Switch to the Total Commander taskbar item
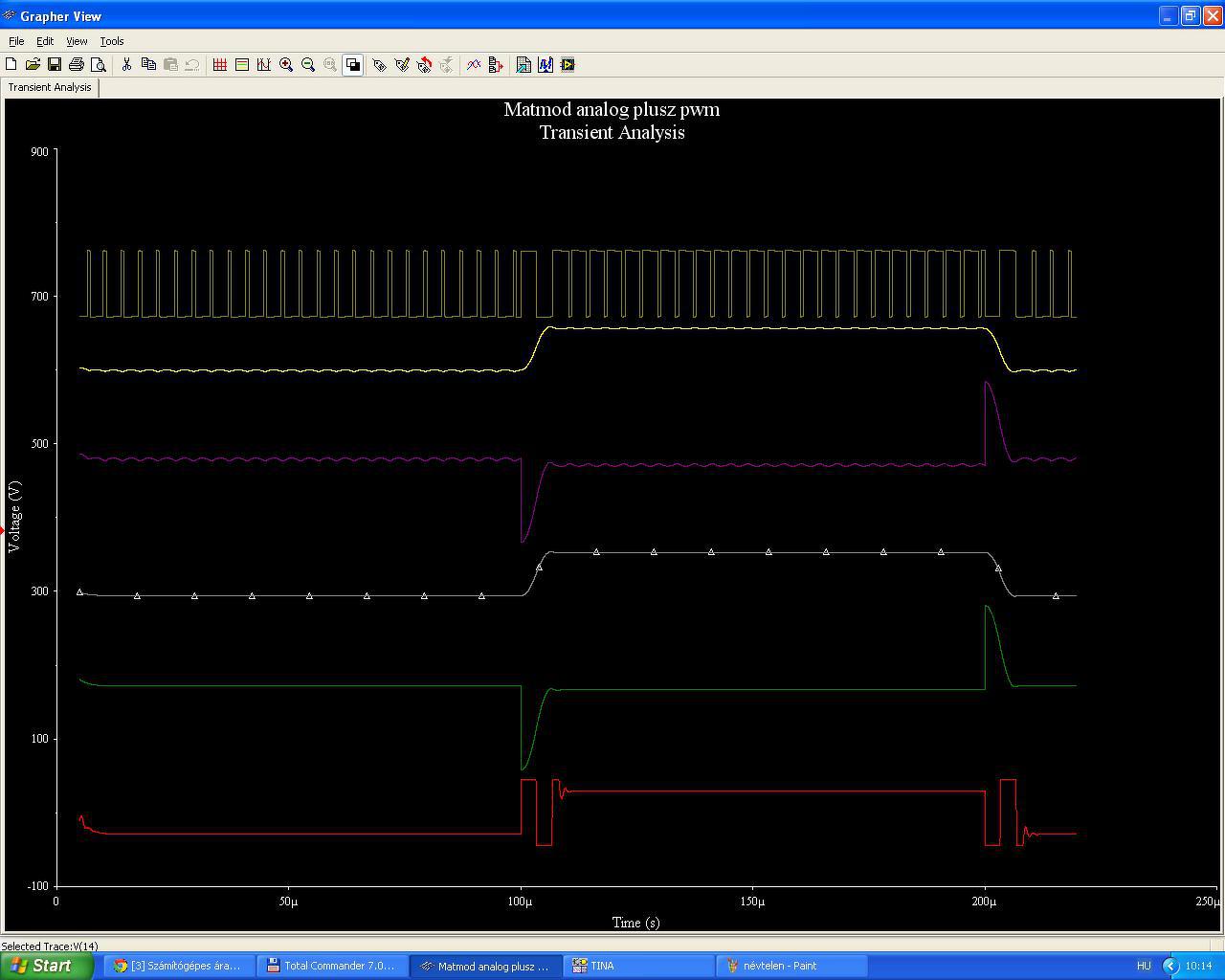 [x=330, y=966]
